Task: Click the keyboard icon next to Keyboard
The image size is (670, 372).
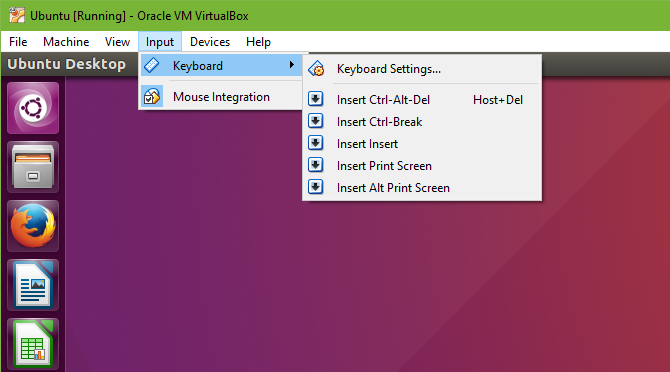Action: click(152, 65)
